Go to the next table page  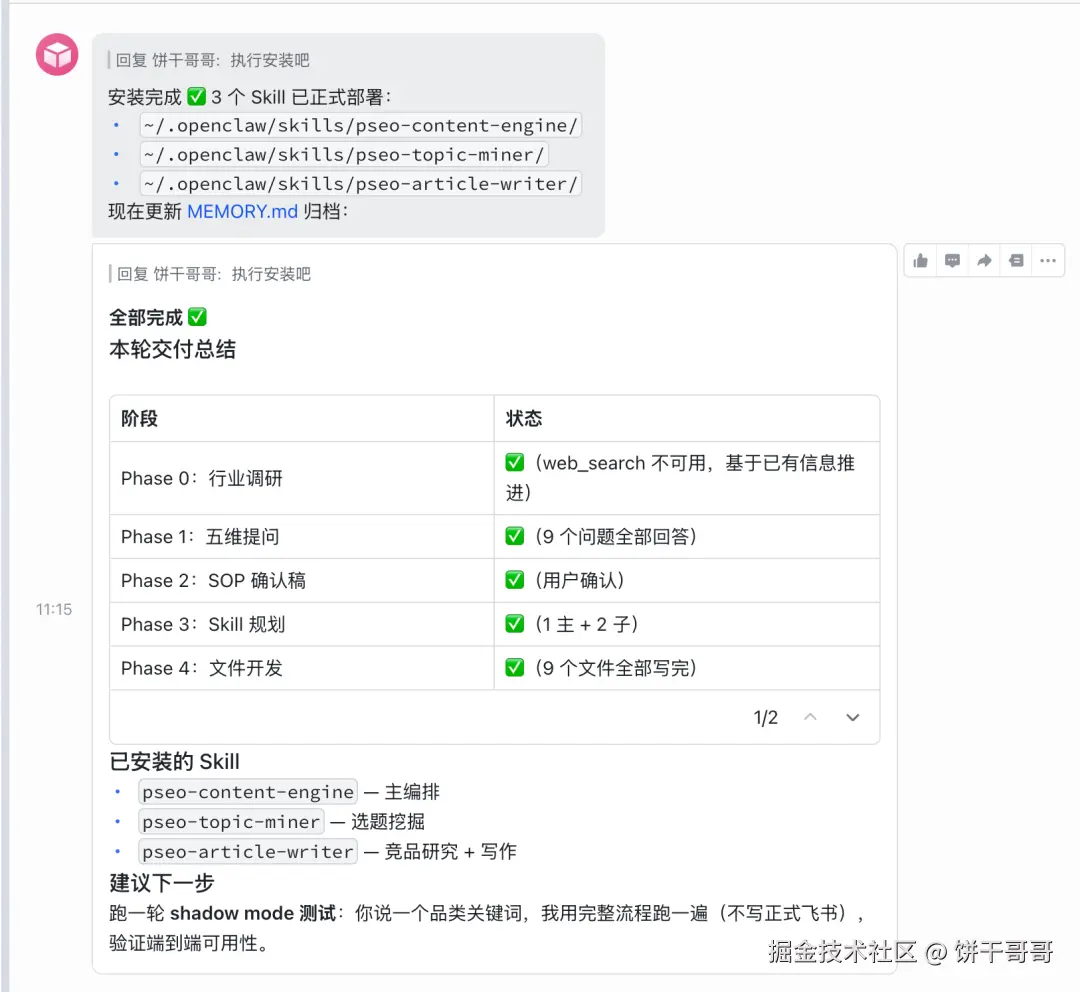(853, 718)
